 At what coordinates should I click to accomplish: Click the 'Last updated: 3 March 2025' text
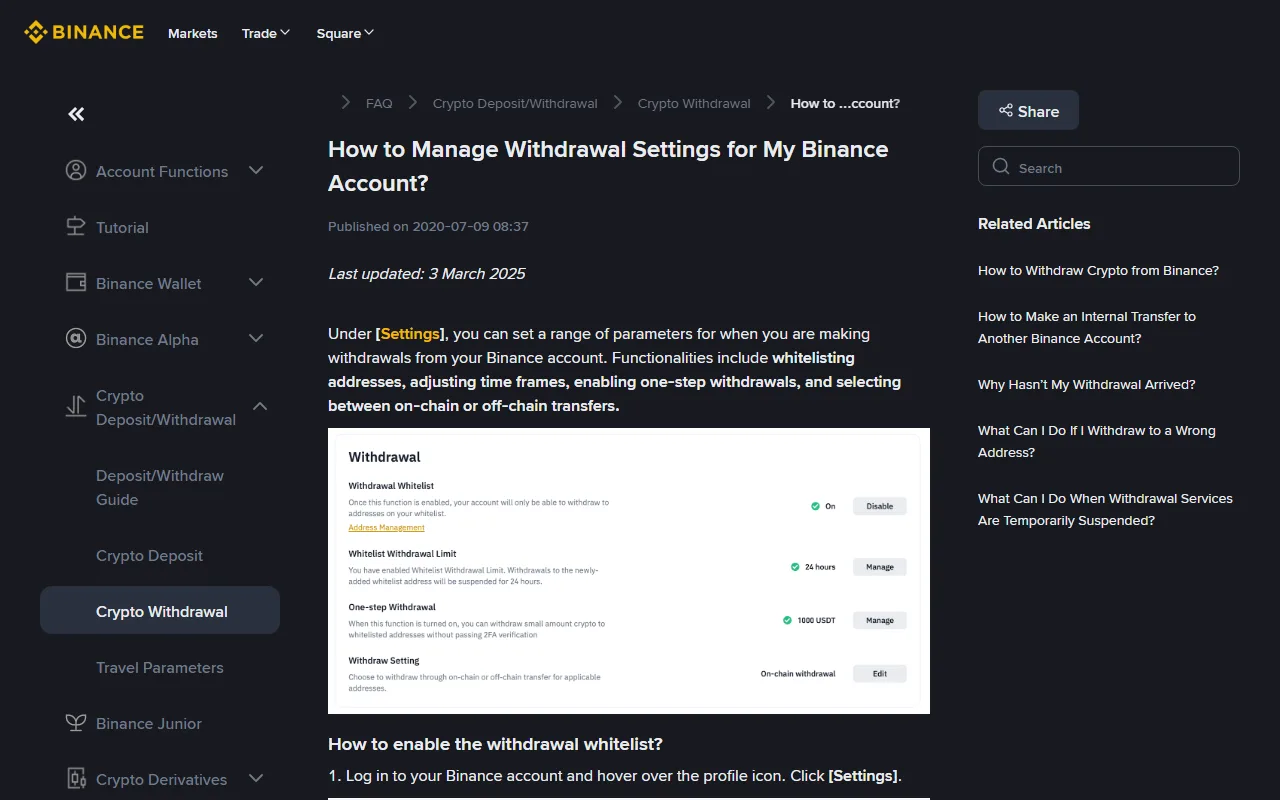click(427, 273)
